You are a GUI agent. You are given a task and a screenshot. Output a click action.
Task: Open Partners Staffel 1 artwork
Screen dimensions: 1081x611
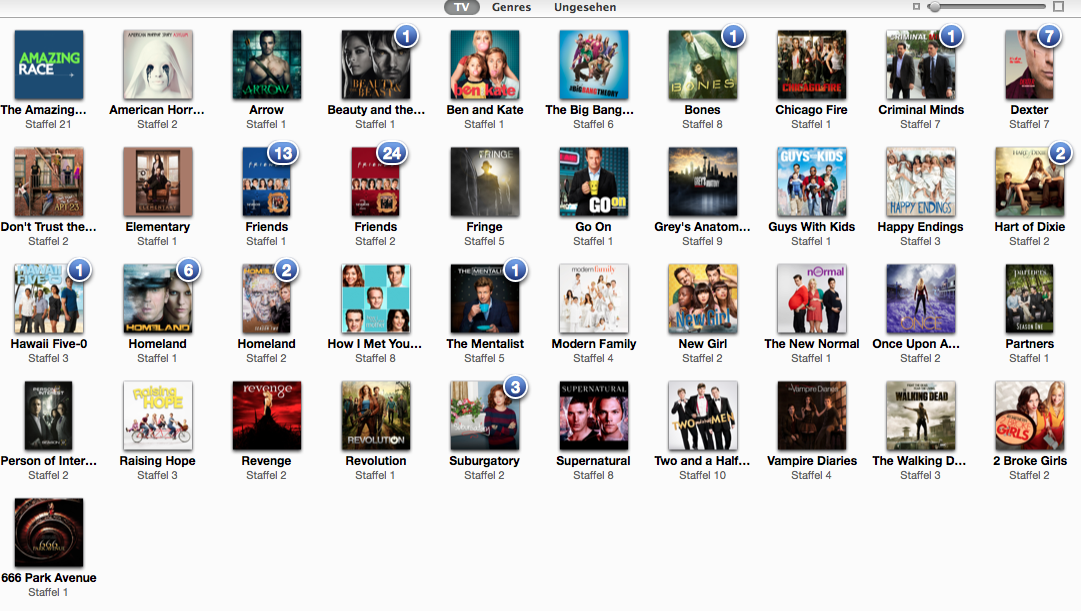point(1029,299)
